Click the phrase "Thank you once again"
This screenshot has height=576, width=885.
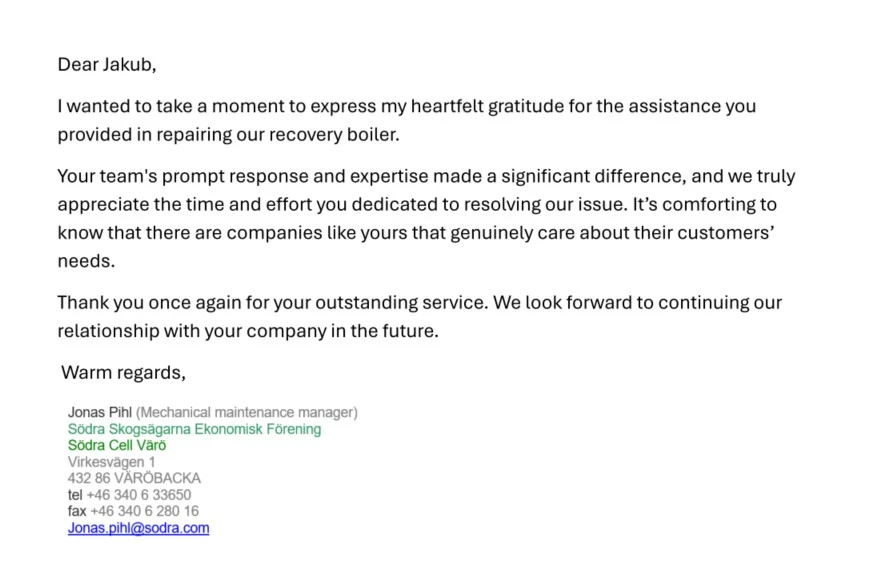[x=142, y=303]
